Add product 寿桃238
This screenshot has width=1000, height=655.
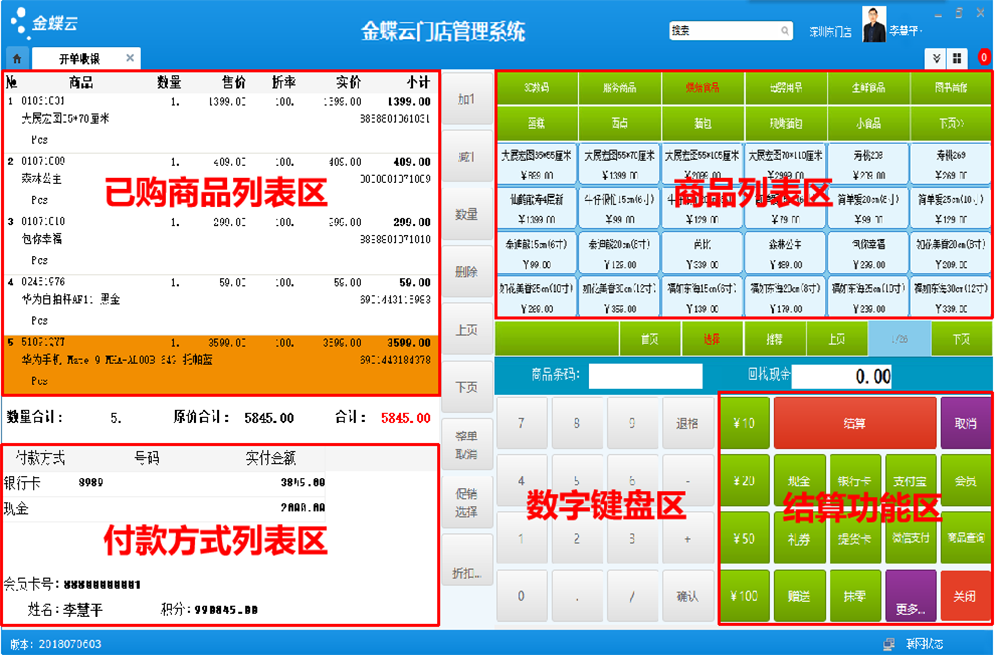[868, 164]
